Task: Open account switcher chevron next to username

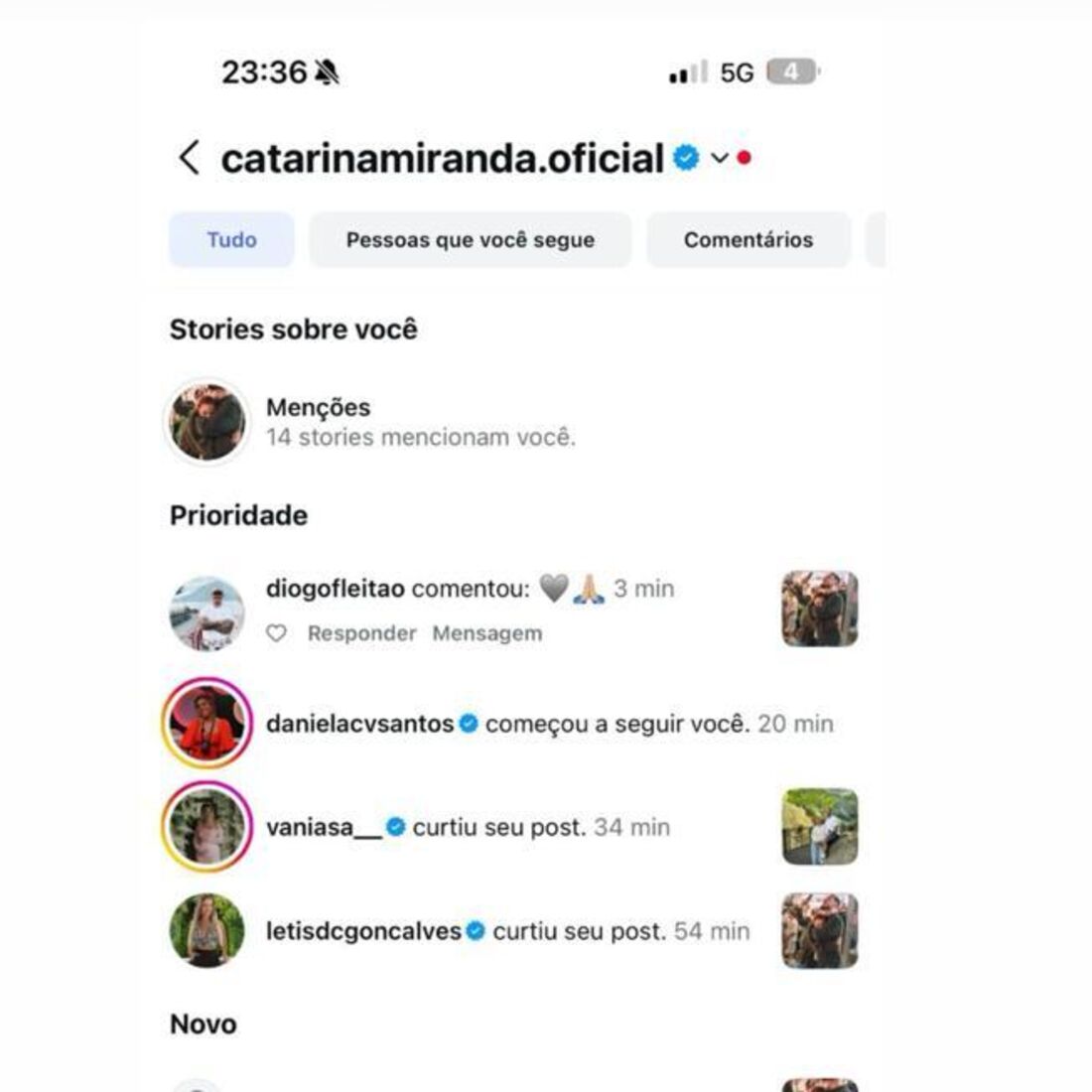Action: click(x=720, y=159)
